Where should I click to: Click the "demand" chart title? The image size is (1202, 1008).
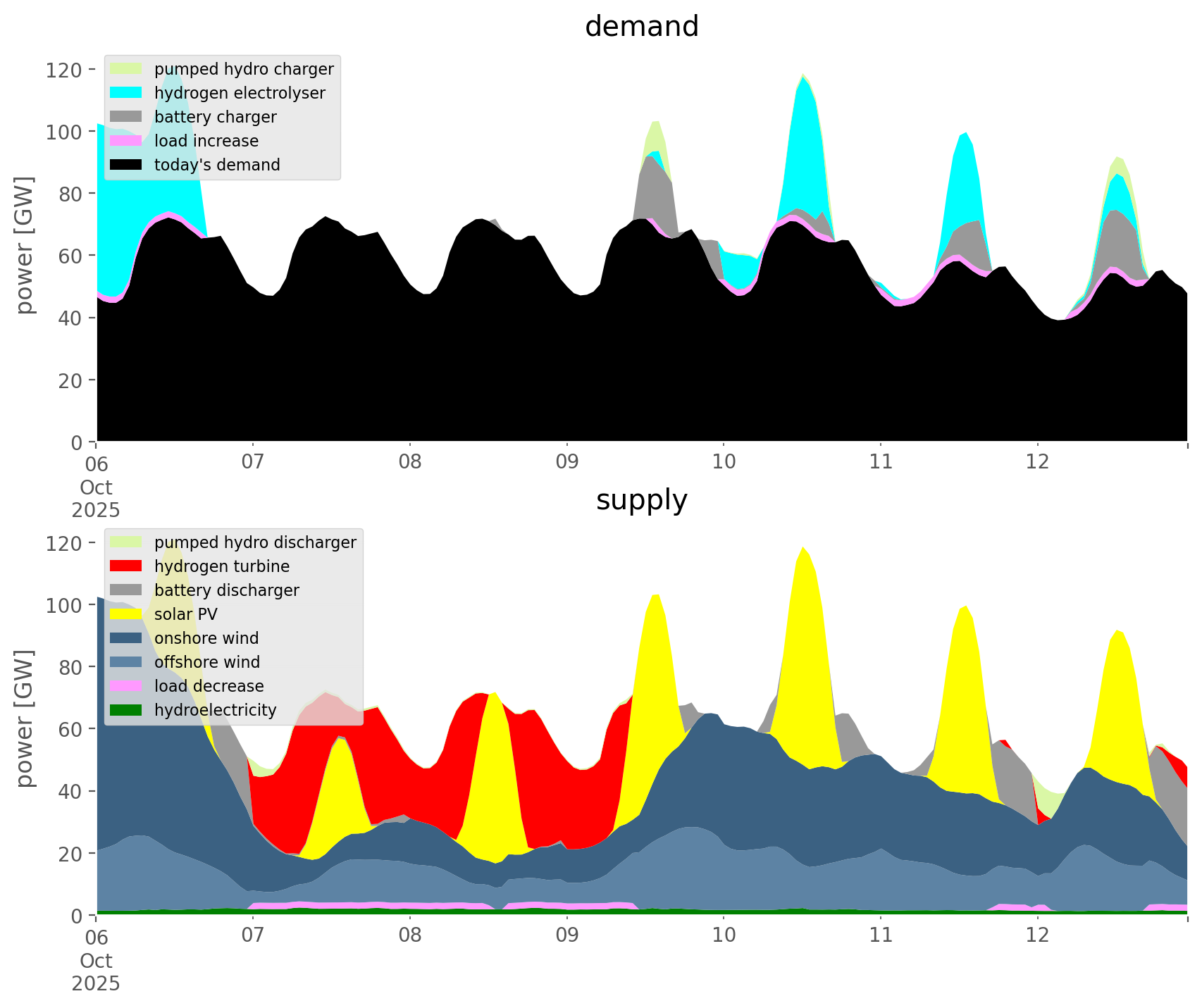tap(642, 27)
